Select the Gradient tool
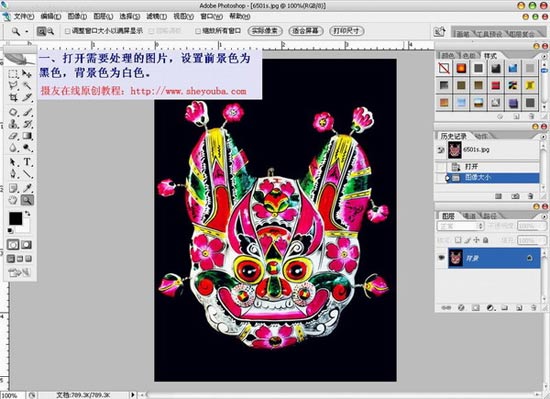 coord(27,136)
